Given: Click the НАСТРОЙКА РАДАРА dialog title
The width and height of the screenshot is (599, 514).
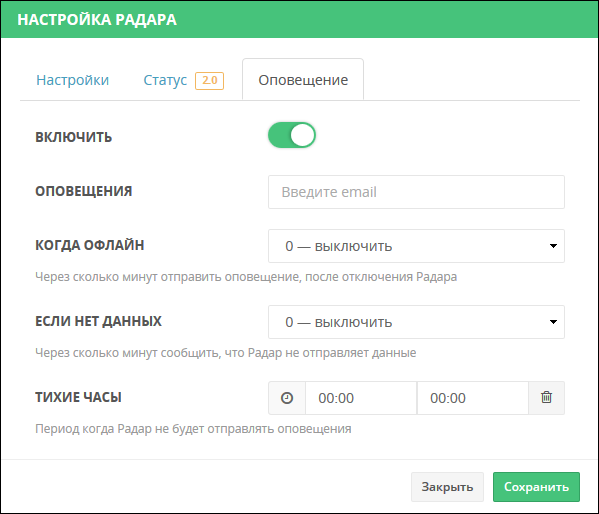Looking at the screenshot, I should (97, 19).
